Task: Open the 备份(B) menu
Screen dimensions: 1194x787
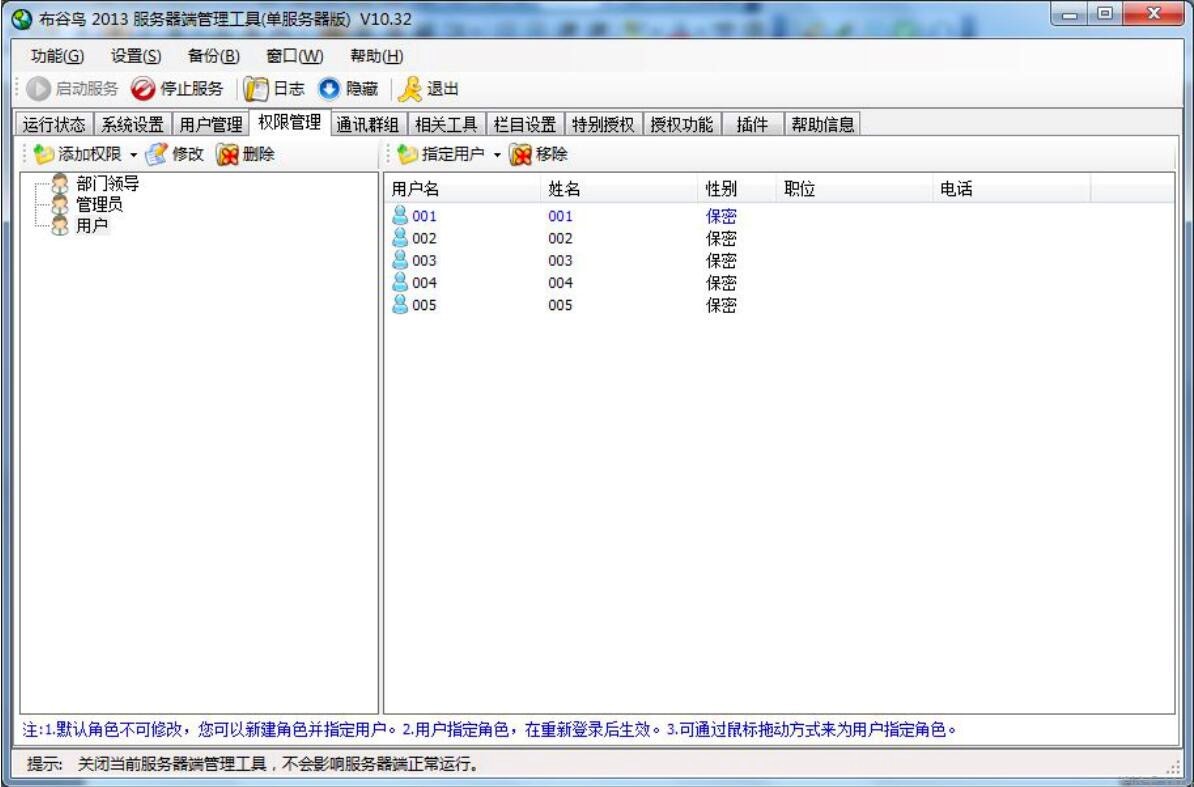Action: click(213, 56)
